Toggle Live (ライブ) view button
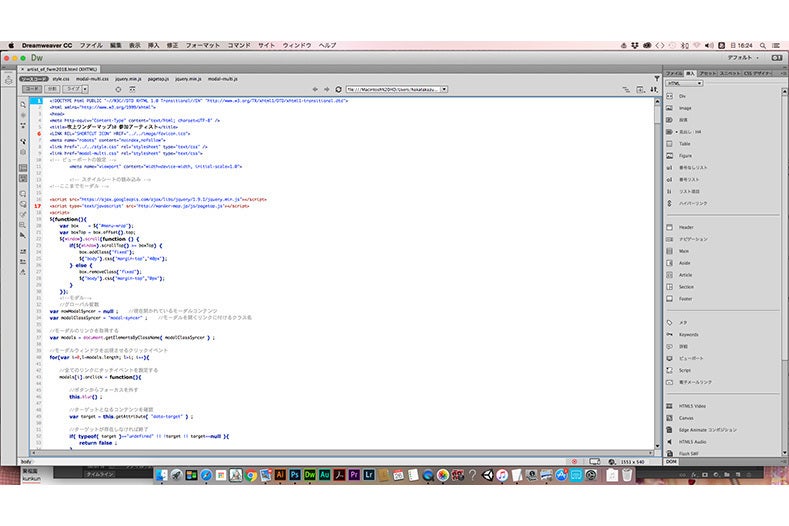 (x=73, y=89)
